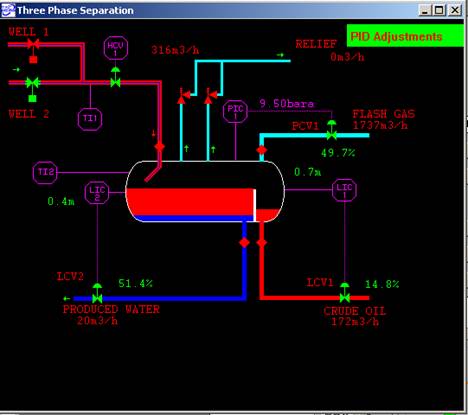The height and width of the screenshot is (415, 468).
Task: Select the left relief safety valve
Action: 183,96
